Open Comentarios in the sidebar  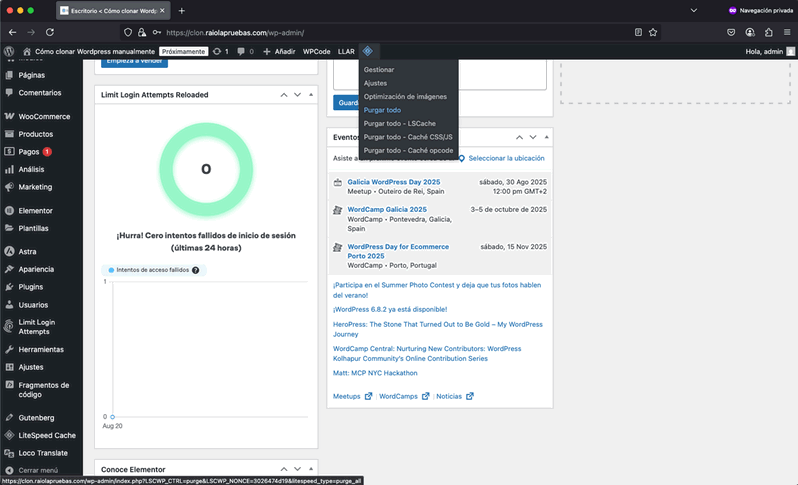click(41, 93)
